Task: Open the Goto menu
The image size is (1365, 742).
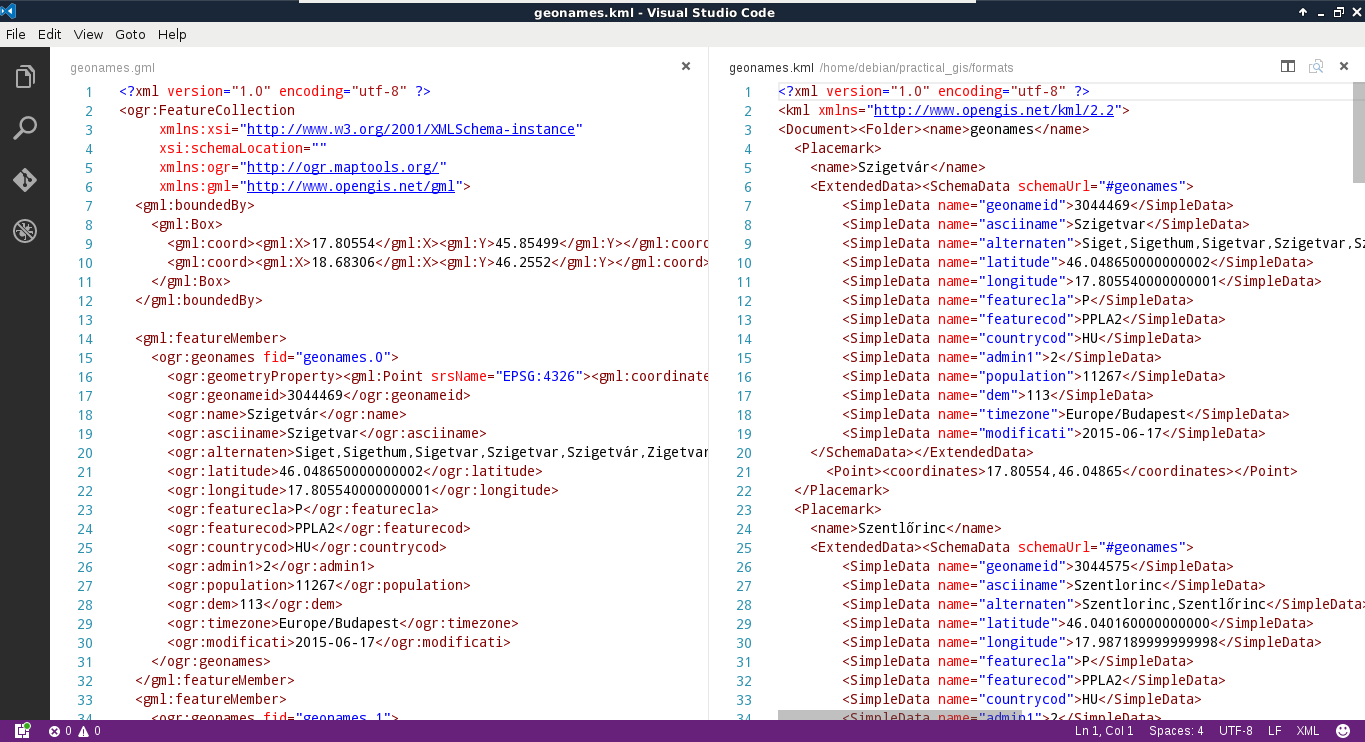Action: 130,34
